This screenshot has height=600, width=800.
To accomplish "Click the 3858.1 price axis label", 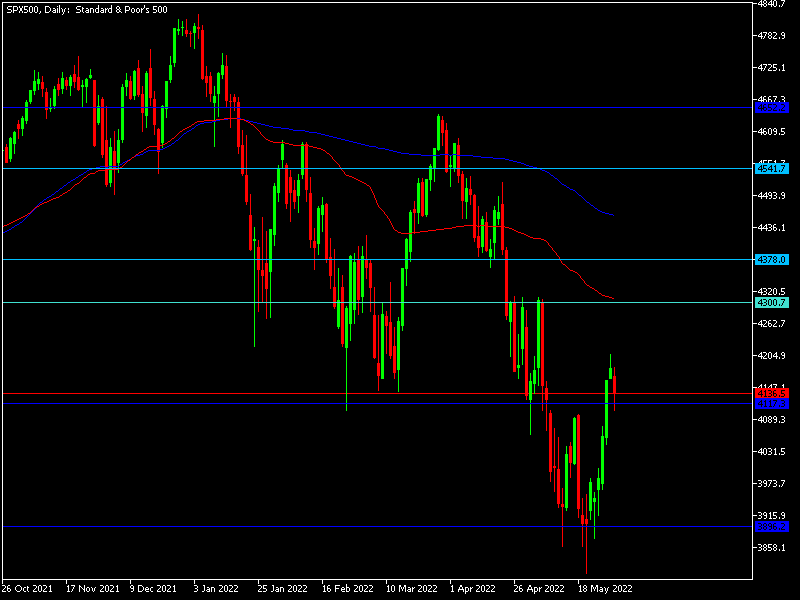I will coord(771,547).
